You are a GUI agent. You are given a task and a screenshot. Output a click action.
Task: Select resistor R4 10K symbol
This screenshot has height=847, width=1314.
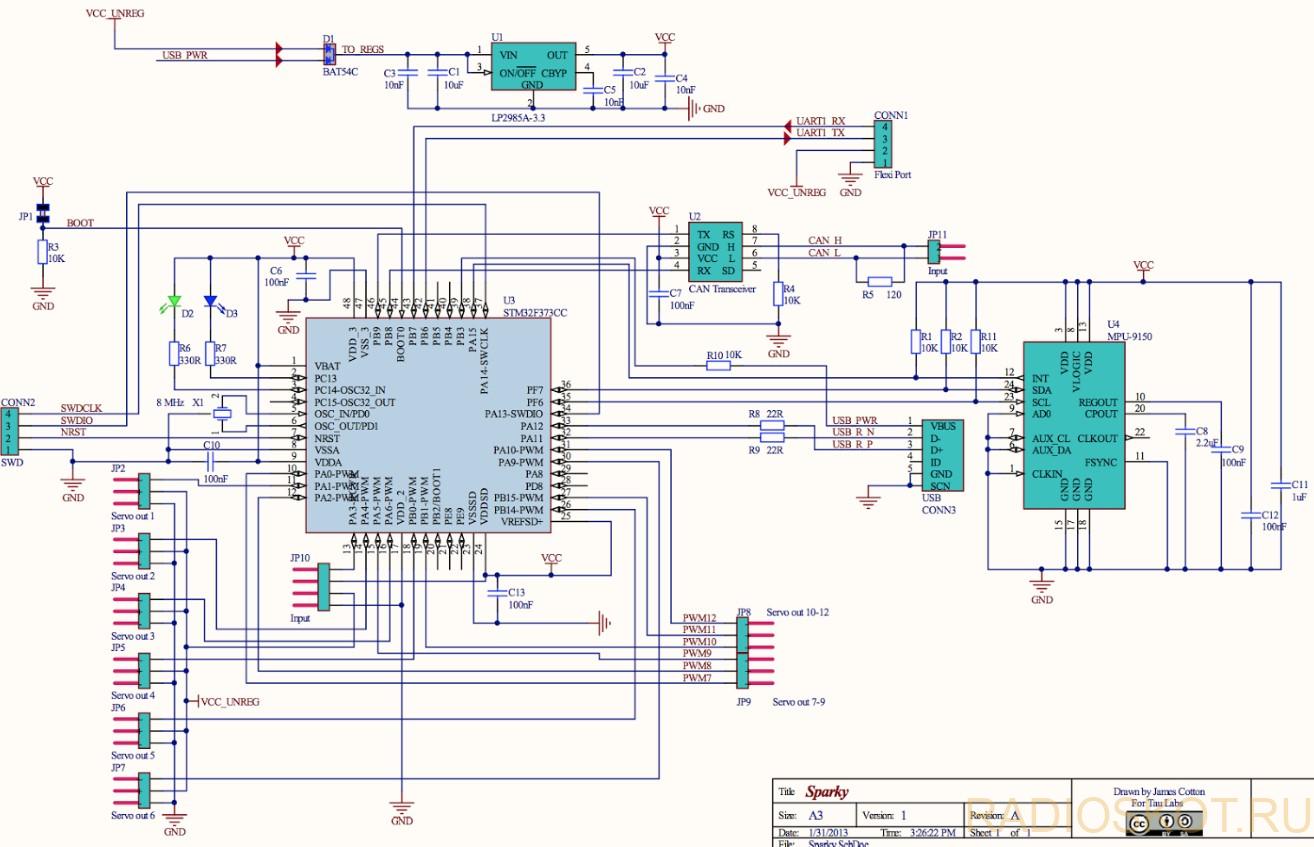[778, 292]
